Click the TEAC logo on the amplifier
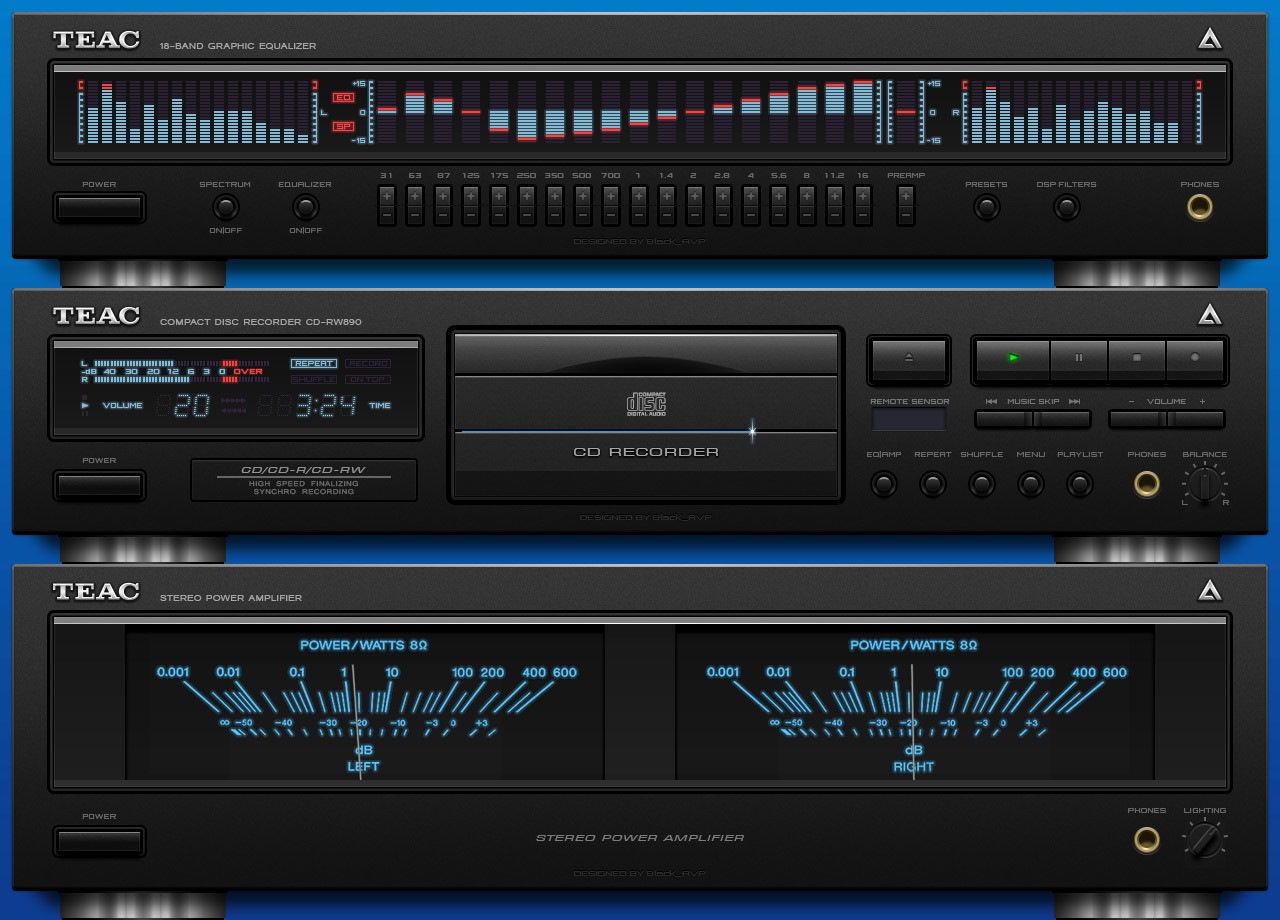The image size is (1280, 920). (x=96, y=591)
